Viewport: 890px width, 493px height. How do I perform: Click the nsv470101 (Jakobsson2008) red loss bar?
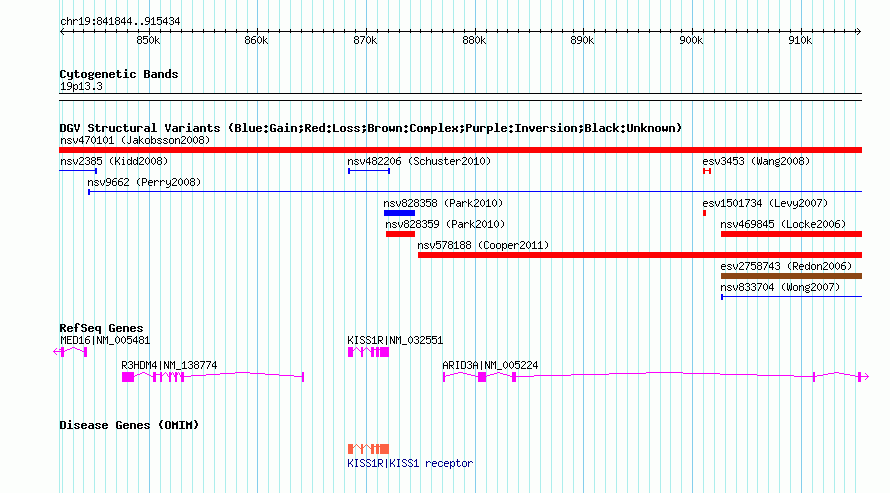point(460,150)
